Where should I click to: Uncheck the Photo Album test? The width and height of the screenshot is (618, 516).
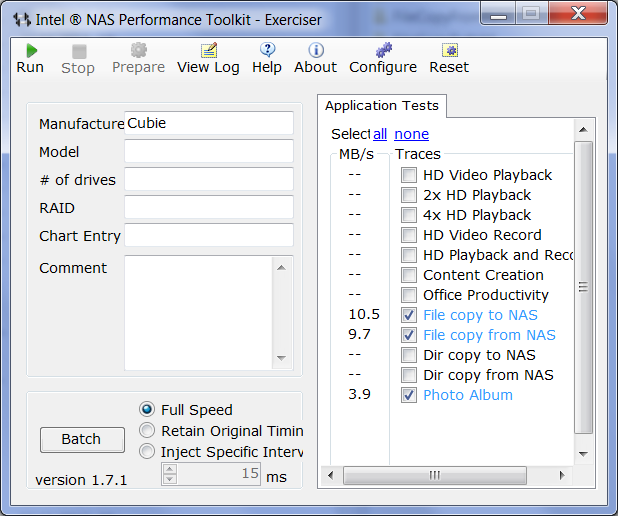pyautogui.click(x=409, y=395)
